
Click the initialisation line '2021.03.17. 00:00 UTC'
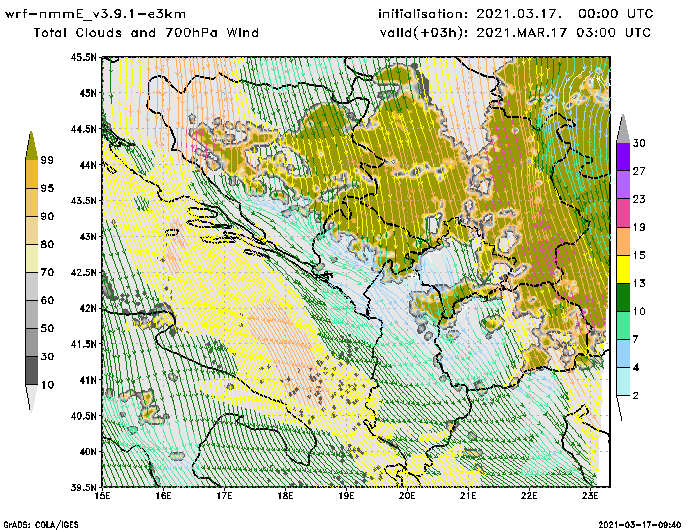pos(516,14)
